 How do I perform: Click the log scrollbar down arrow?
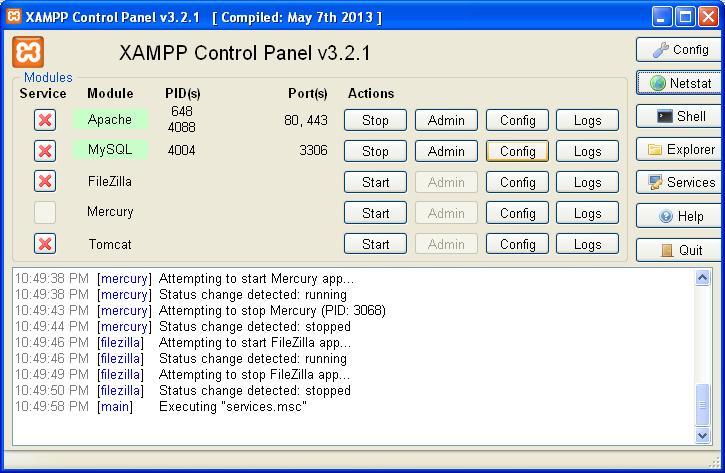[702, 435]
